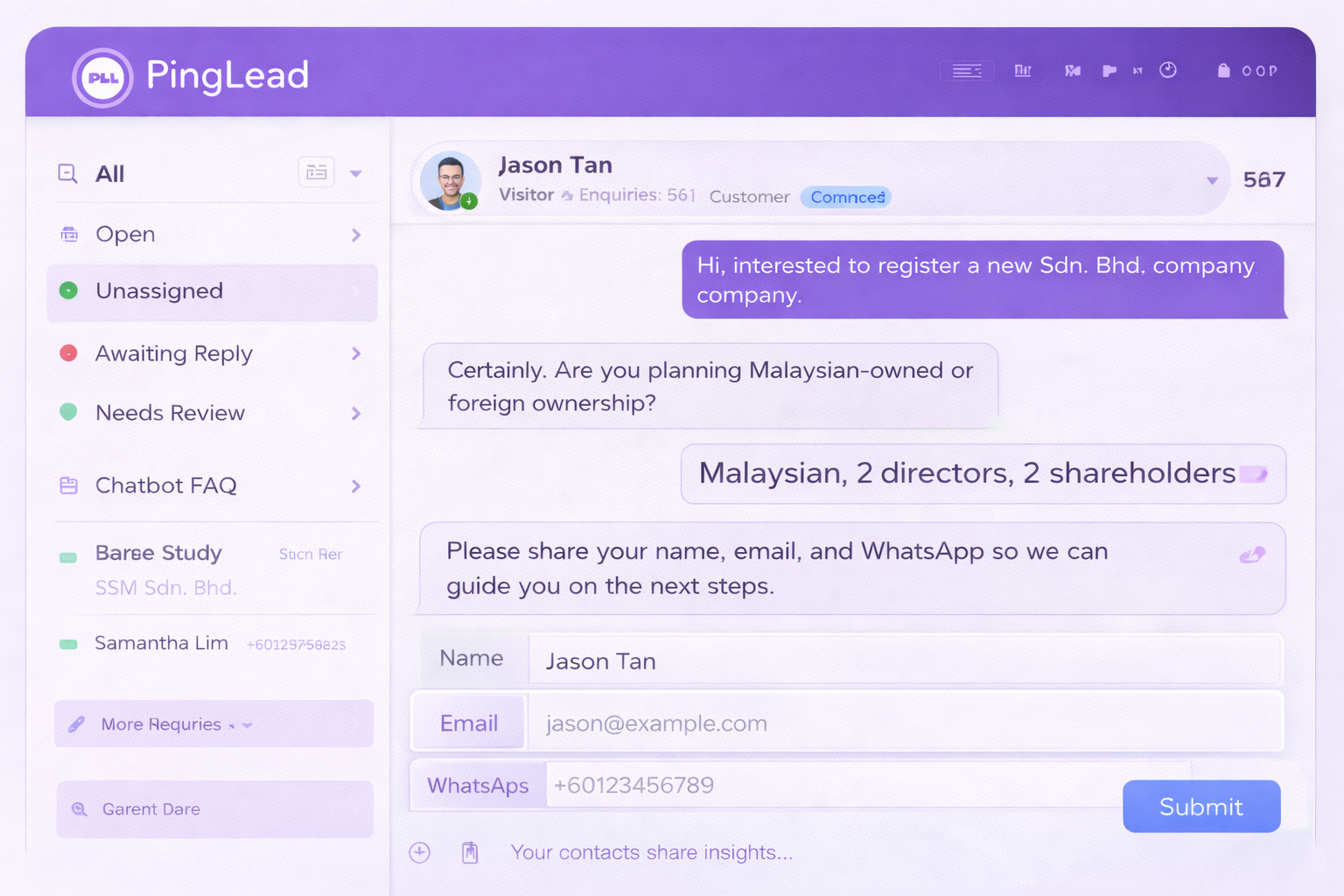
Task: Click the lock icon in the header
Action: 1223,70
